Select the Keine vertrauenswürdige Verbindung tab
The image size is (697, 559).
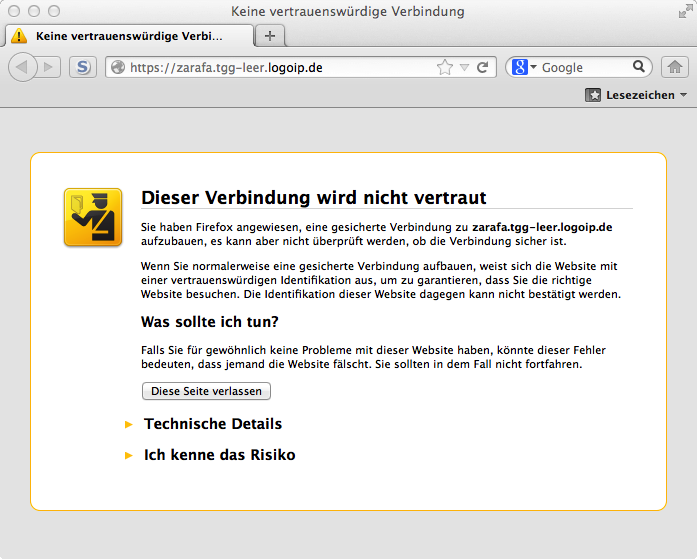128,35
